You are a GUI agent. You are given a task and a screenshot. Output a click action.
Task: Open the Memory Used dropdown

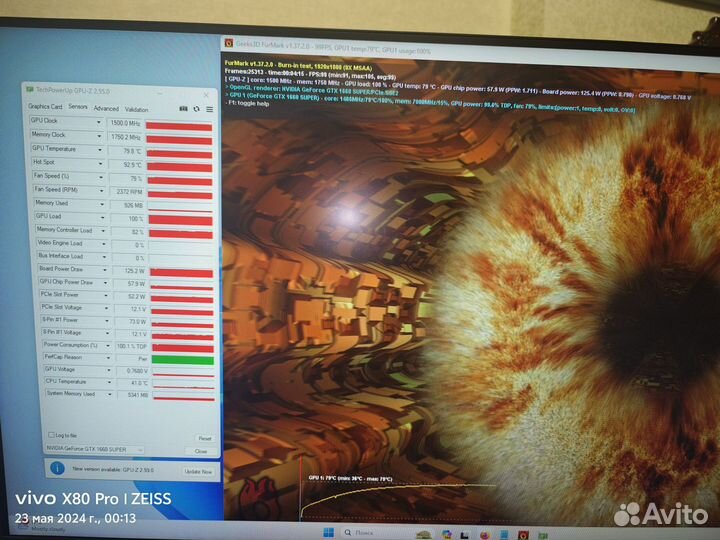point(102,204)
